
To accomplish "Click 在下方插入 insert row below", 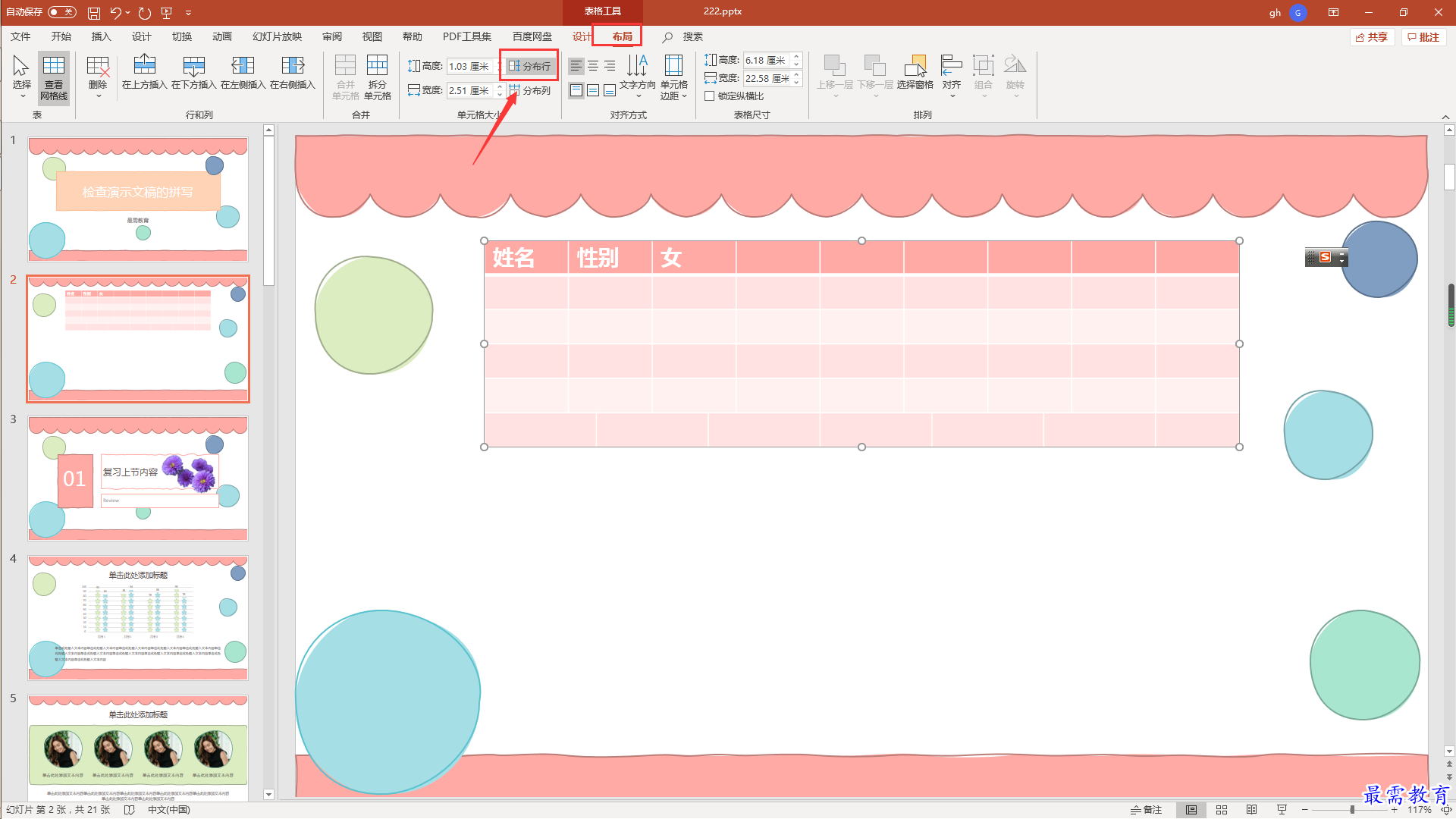I will tap(194, 73).
